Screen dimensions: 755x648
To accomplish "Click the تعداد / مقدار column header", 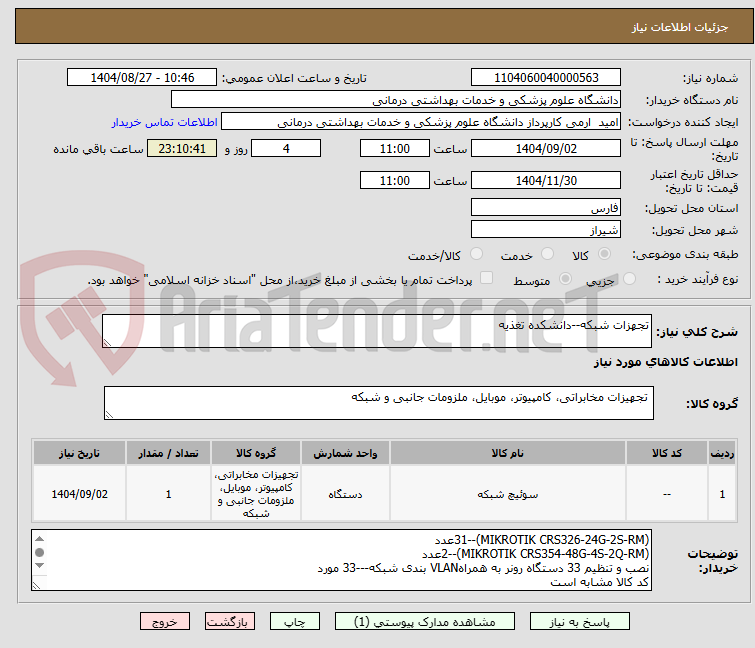I will pos(168,453).
